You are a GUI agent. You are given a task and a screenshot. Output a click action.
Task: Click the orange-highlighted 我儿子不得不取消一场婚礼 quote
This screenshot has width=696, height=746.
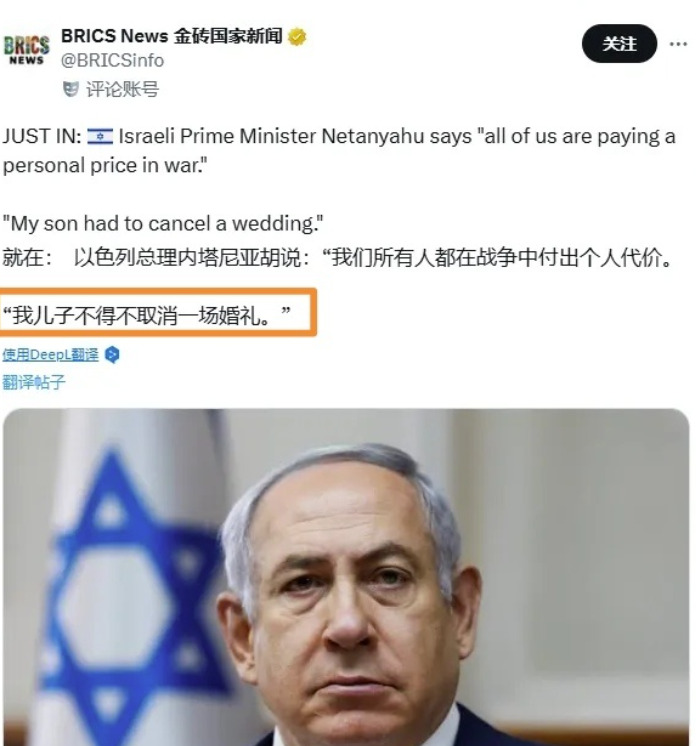(147, 315)
